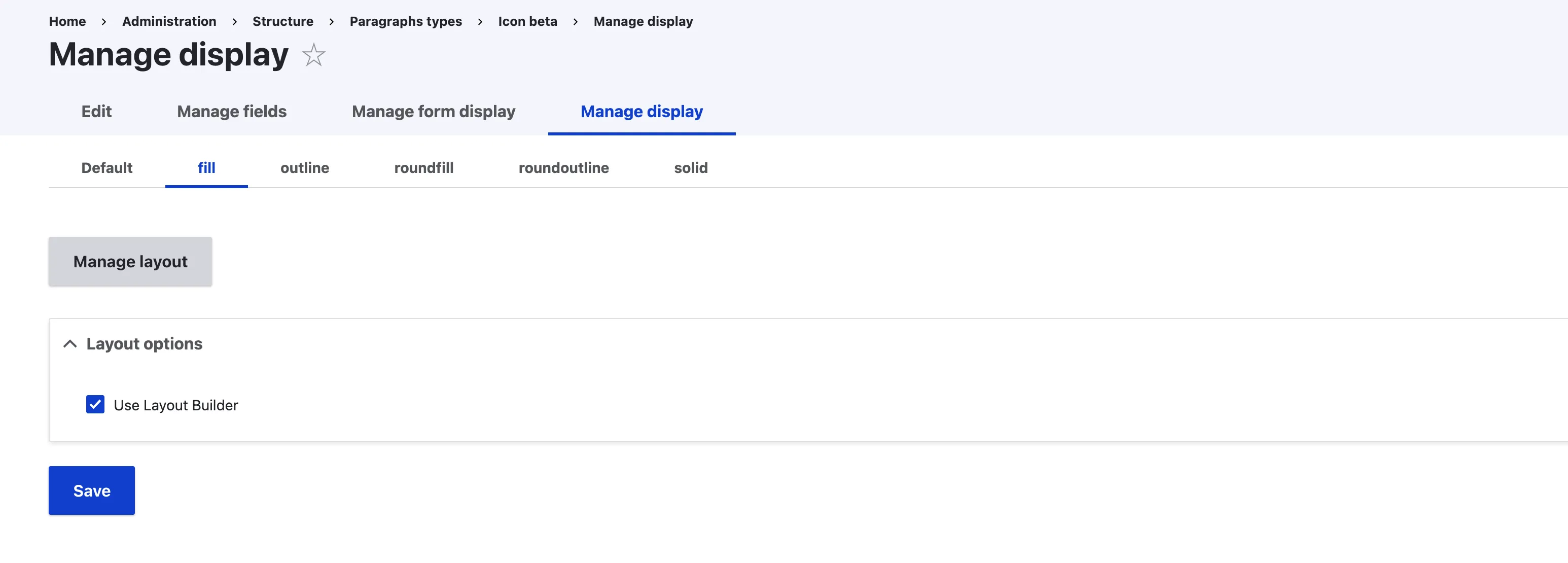Collapse the Layout options chevron
The image size is (1568, 563).
70,344
